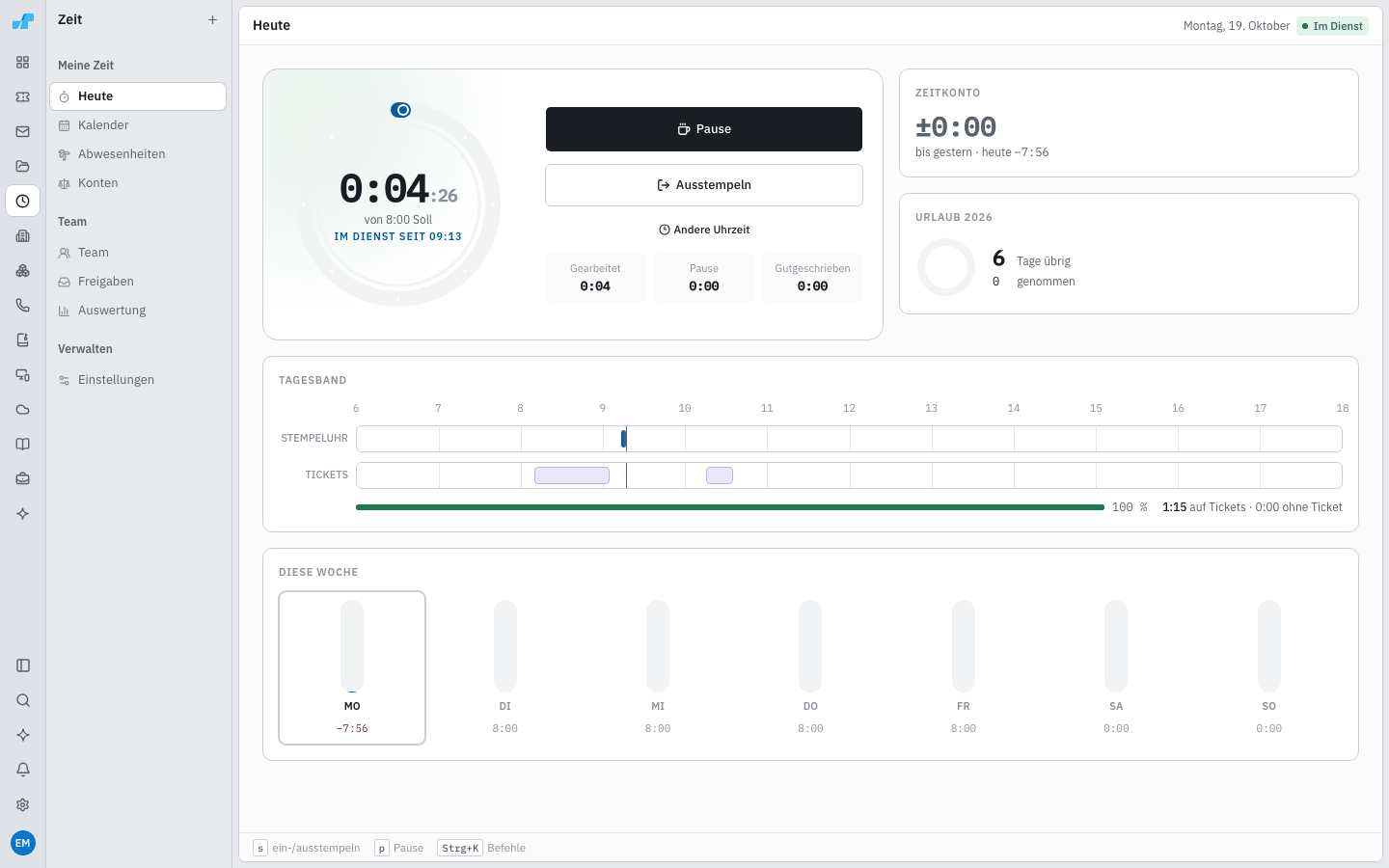Click the search magnifier icon in left rail
Image resolution: width=1389 pixels, height=868 pixels.
23,700
